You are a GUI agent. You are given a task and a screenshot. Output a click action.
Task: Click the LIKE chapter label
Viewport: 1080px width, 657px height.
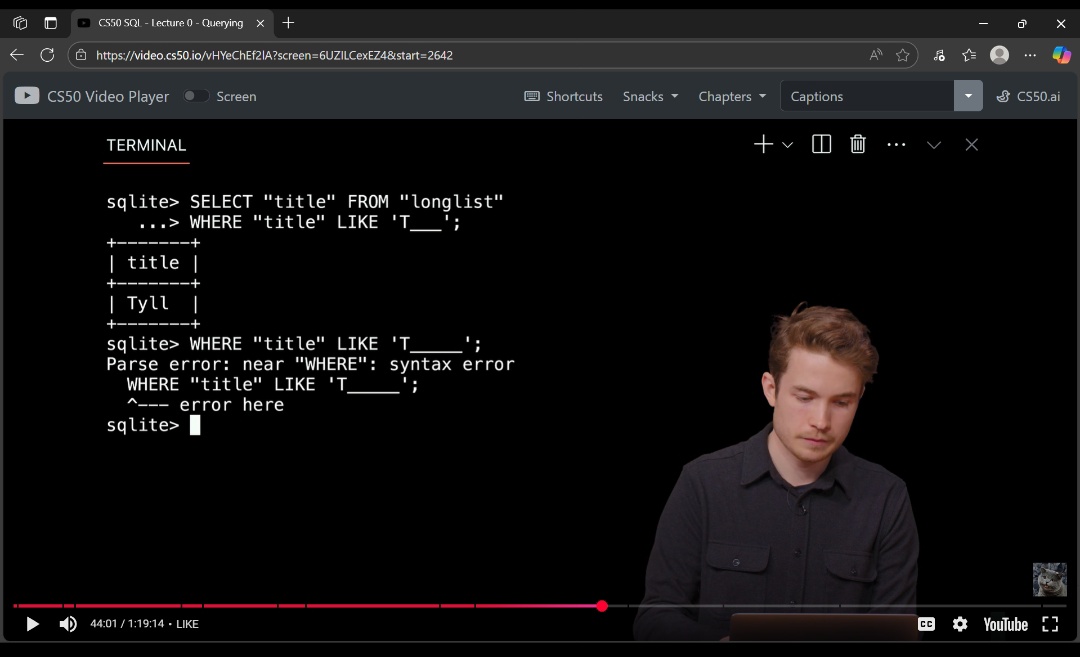[187, 624]
